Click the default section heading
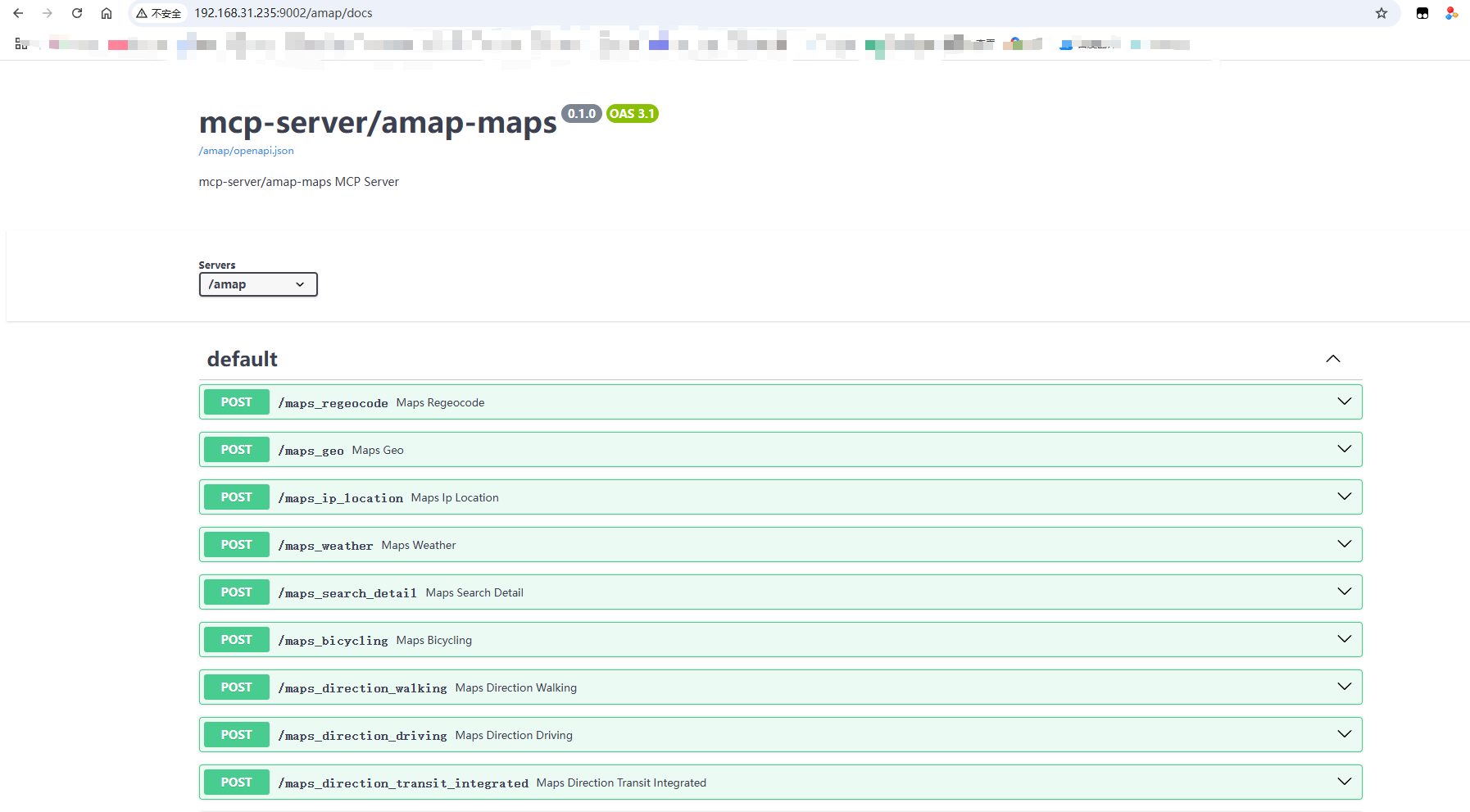The width and height of the screenshot is (1470, 812). (x=243, y=359)
